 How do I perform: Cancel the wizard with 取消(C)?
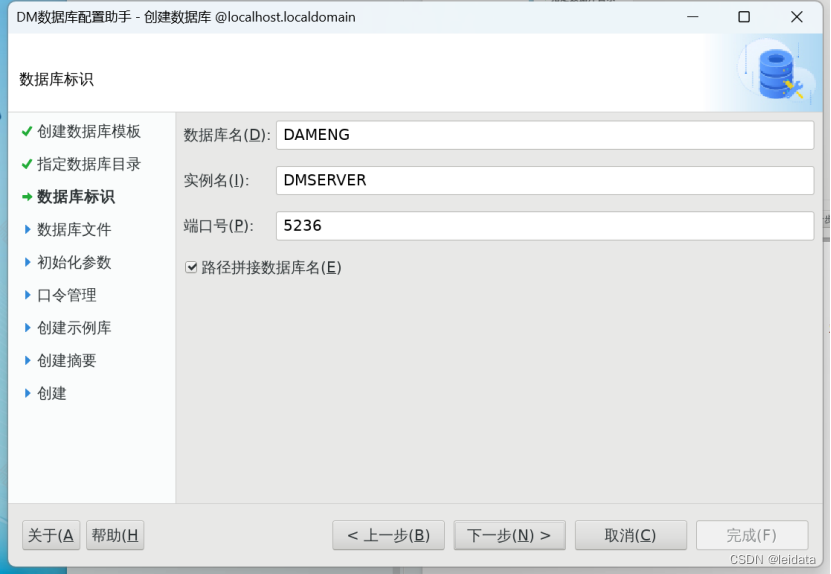click(631, 535)
